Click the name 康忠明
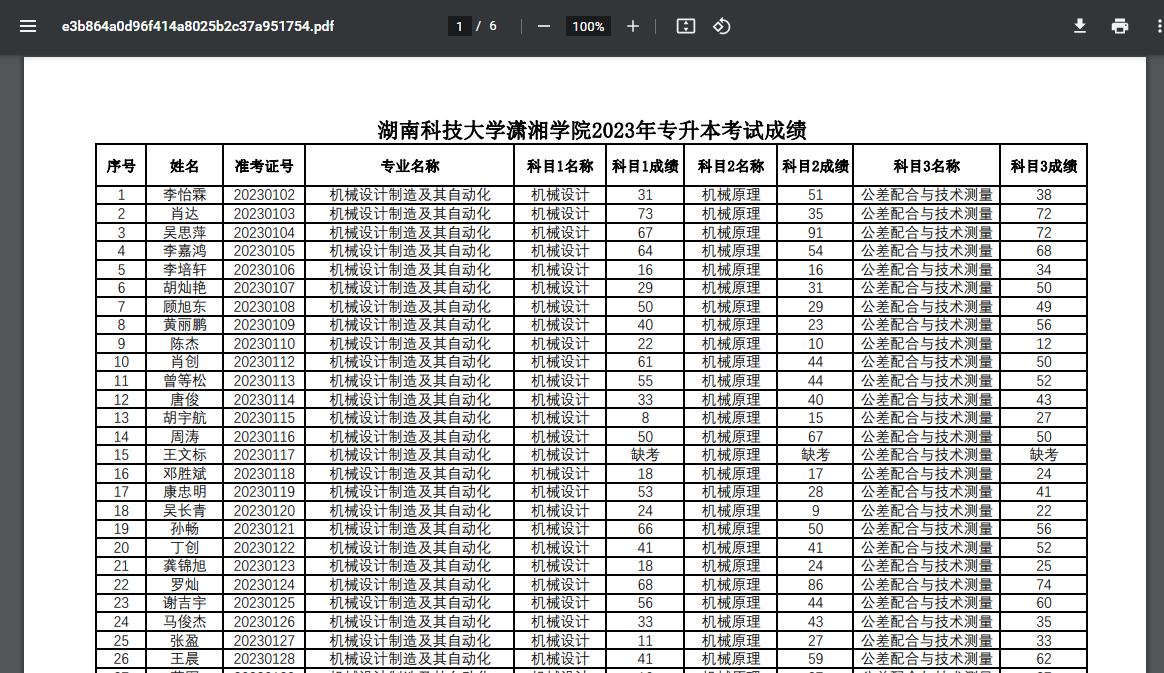The height and width of the screenshot is (673, 1164). pyautogui.click(x=185, y=492)
